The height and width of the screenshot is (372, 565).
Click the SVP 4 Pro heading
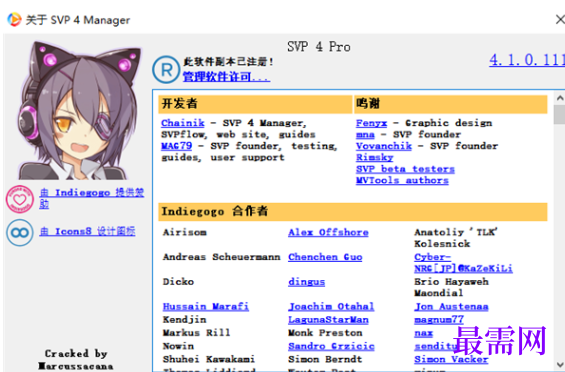click(319, 47)
